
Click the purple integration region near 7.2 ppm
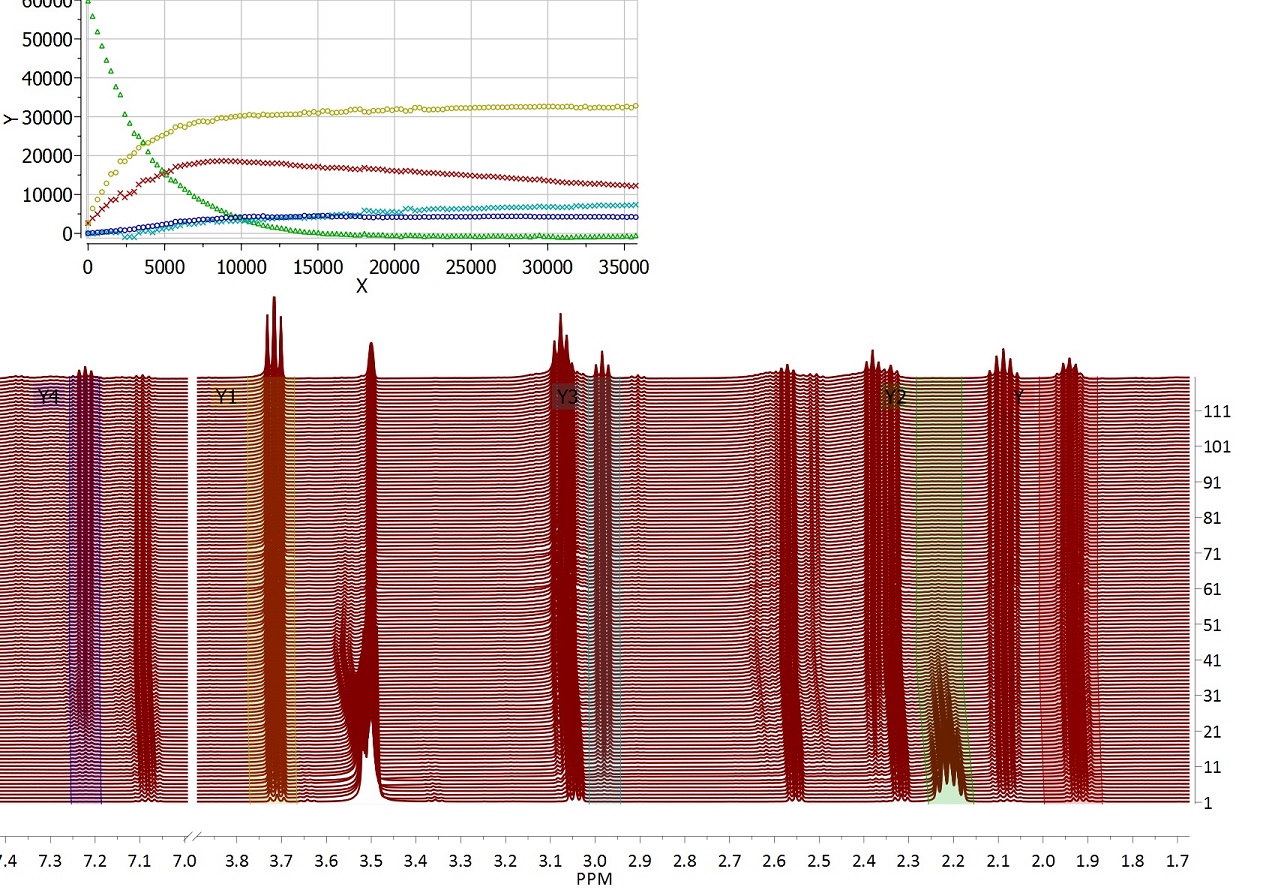(x=85, y=600)
